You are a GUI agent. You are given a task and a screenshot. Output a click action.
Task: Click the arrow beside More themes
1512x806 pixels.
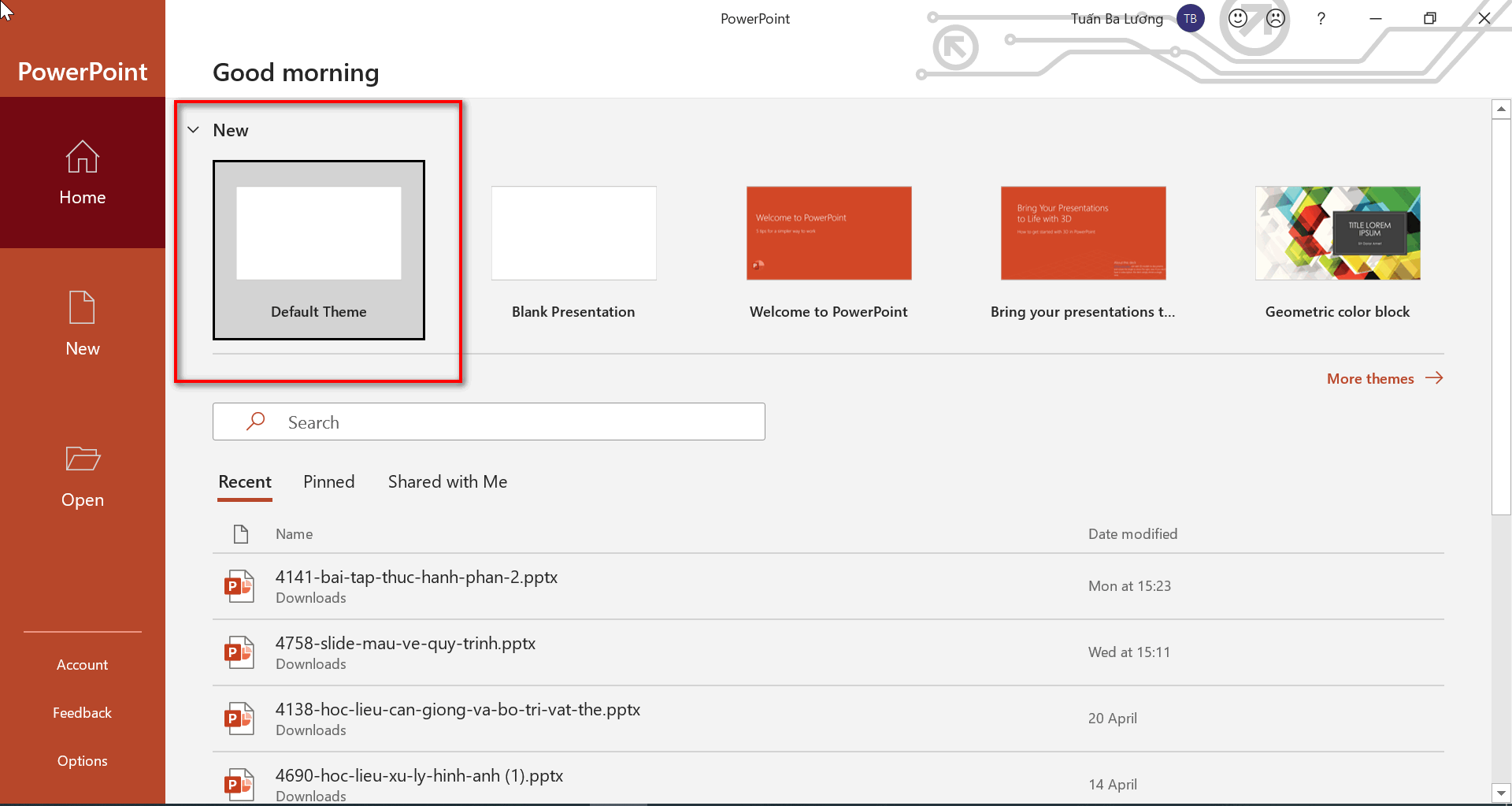(x=1434, y=378)
